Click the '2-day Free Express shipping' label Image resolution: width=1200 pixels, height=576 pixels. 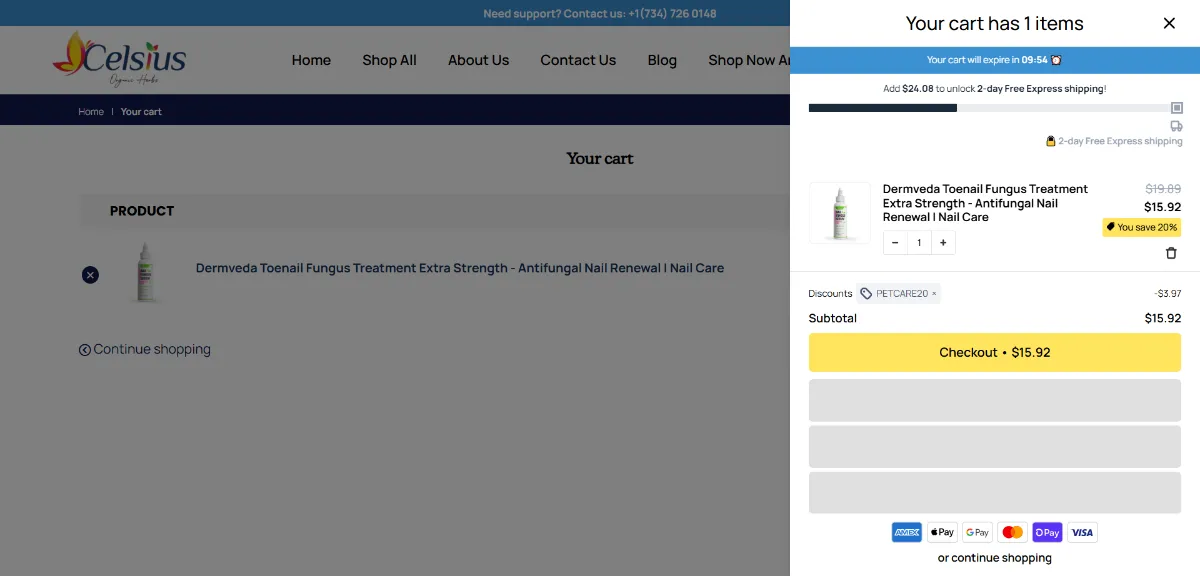pos(1120,141)
